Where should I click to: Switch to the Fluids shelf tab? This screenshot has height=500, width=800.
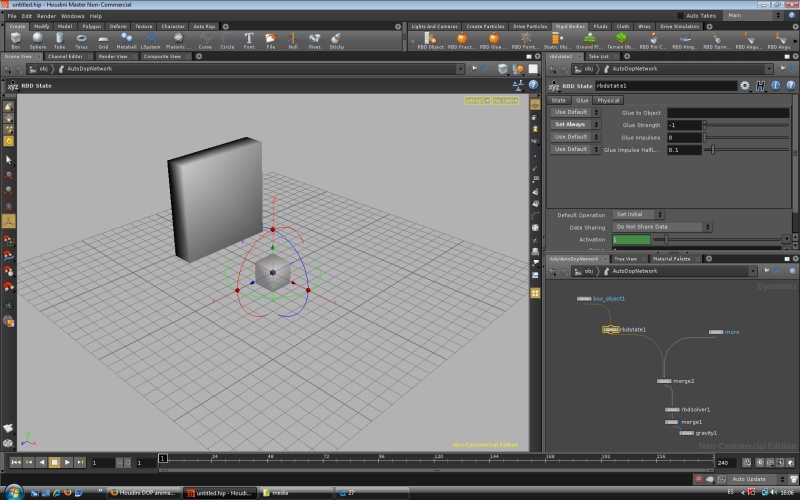click(x=601, y=26)
